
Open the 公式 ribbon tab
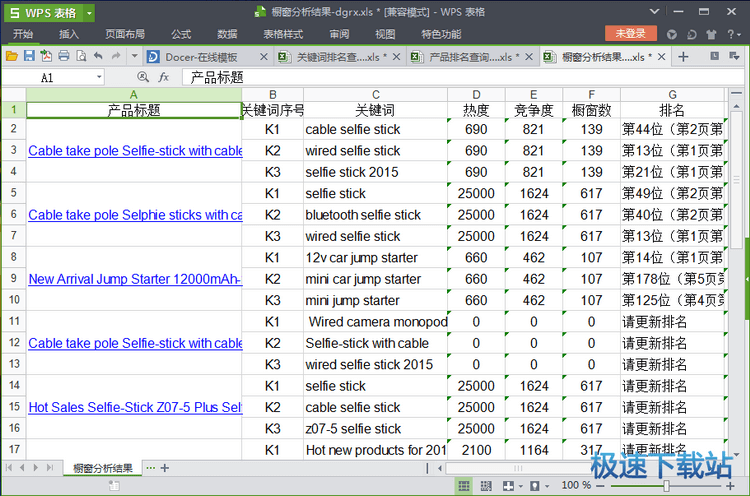pos(181,34)
